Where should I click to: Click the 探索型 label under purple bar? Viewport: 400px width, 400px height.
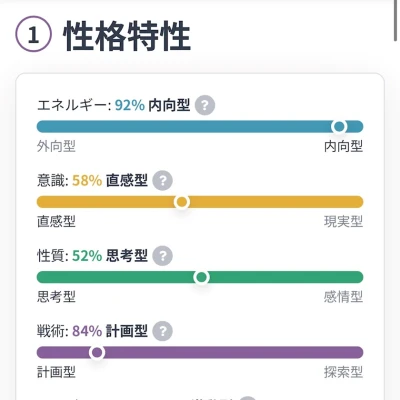(x=344, y=372)
